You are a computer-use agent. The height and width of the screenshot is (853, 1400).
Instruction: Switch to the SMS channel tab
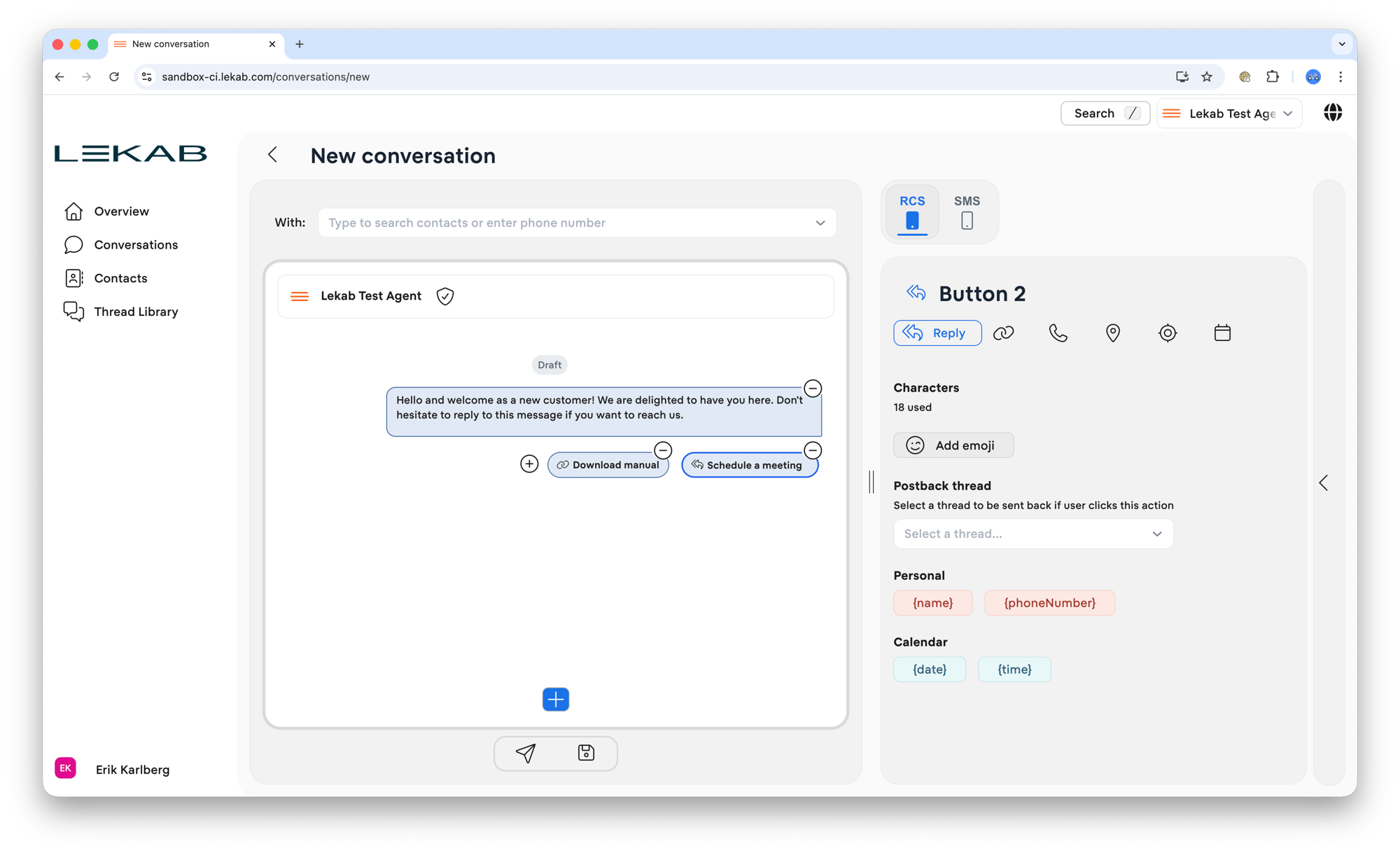coord(967,211)
